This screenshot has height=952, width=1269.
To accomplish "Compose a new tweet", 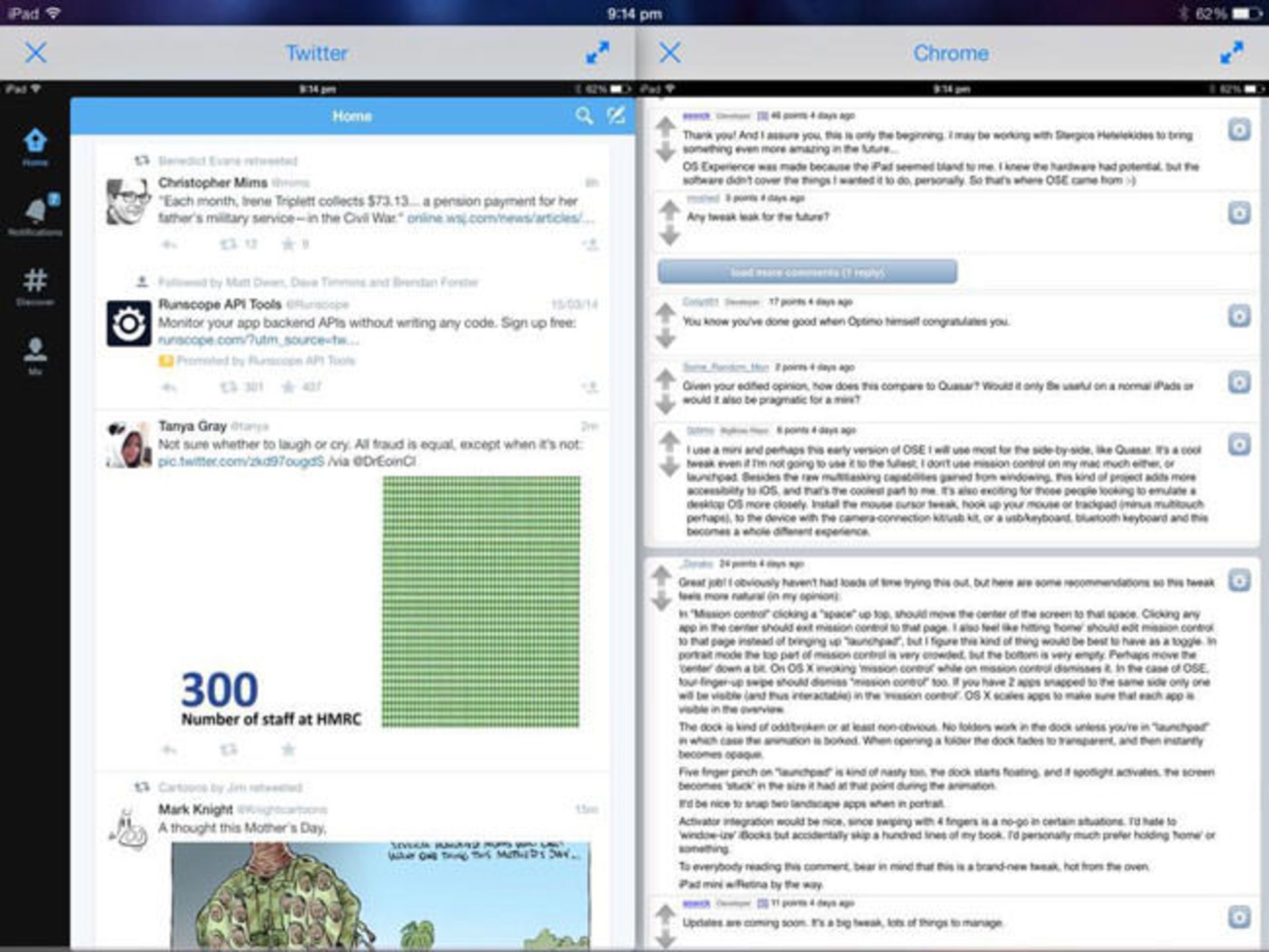I will [x=616, y=116].
